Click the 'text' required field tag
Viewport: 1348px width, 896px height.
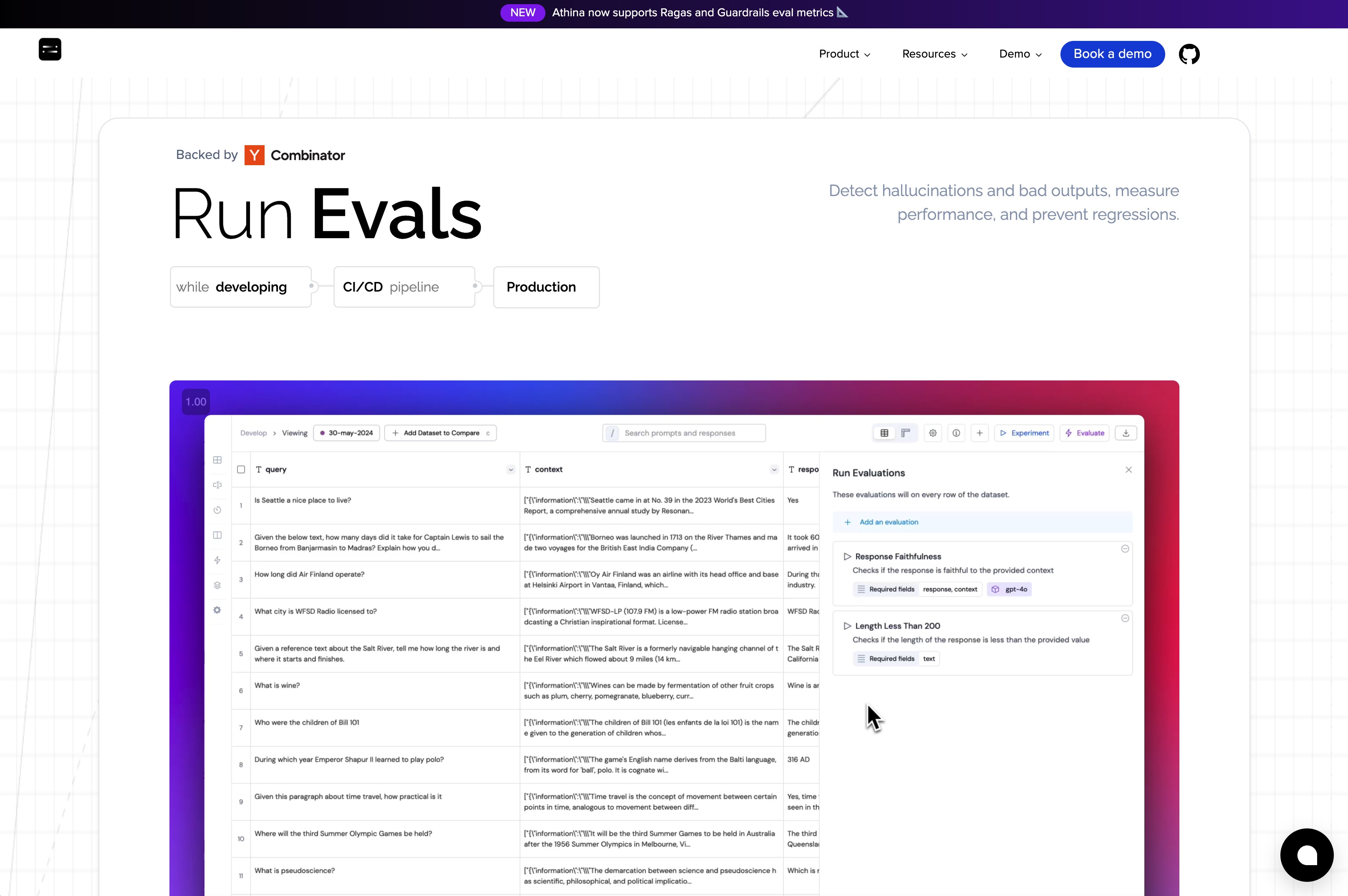tap(929, 659)
